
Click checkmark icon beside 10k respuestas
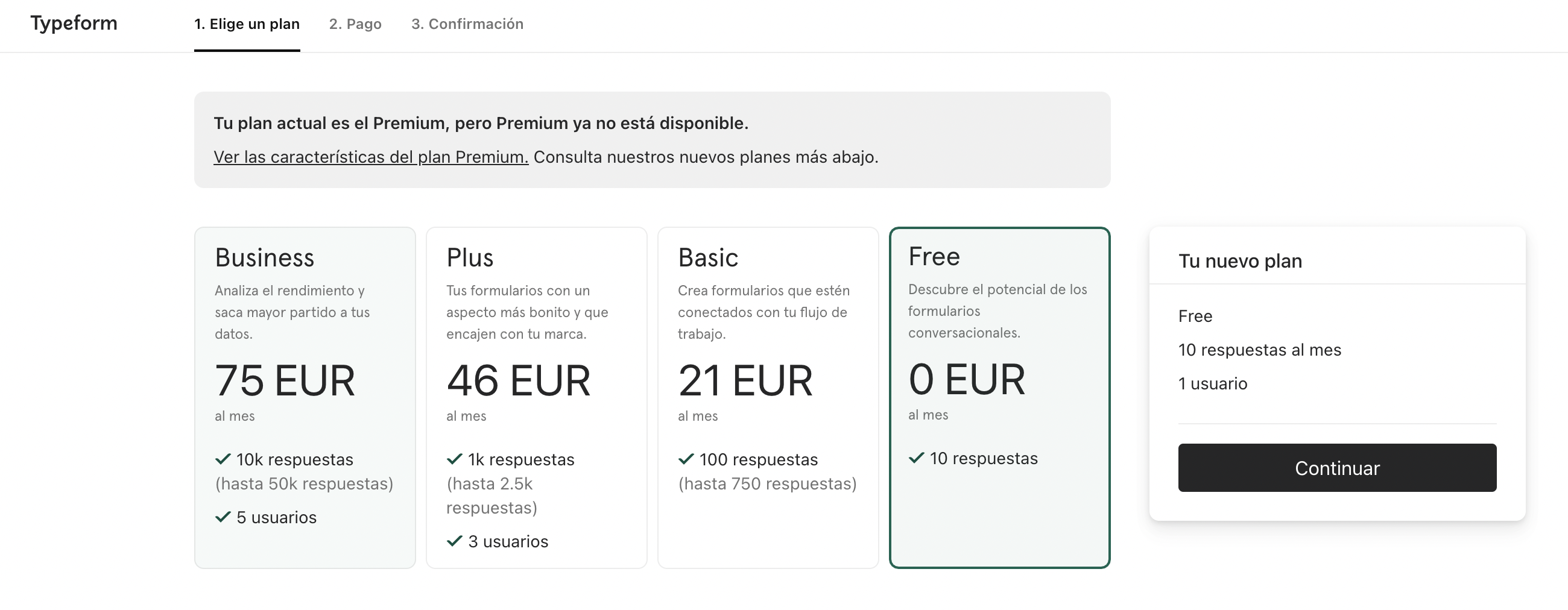[x=223, y=459]
